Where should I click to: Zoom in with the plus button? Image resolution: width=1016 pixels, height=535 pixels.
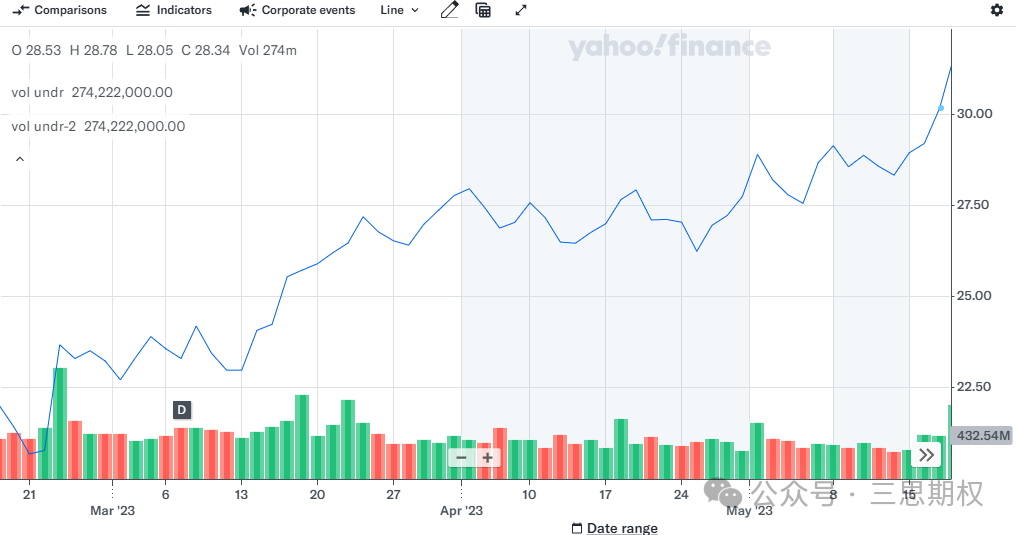[487, 458]
